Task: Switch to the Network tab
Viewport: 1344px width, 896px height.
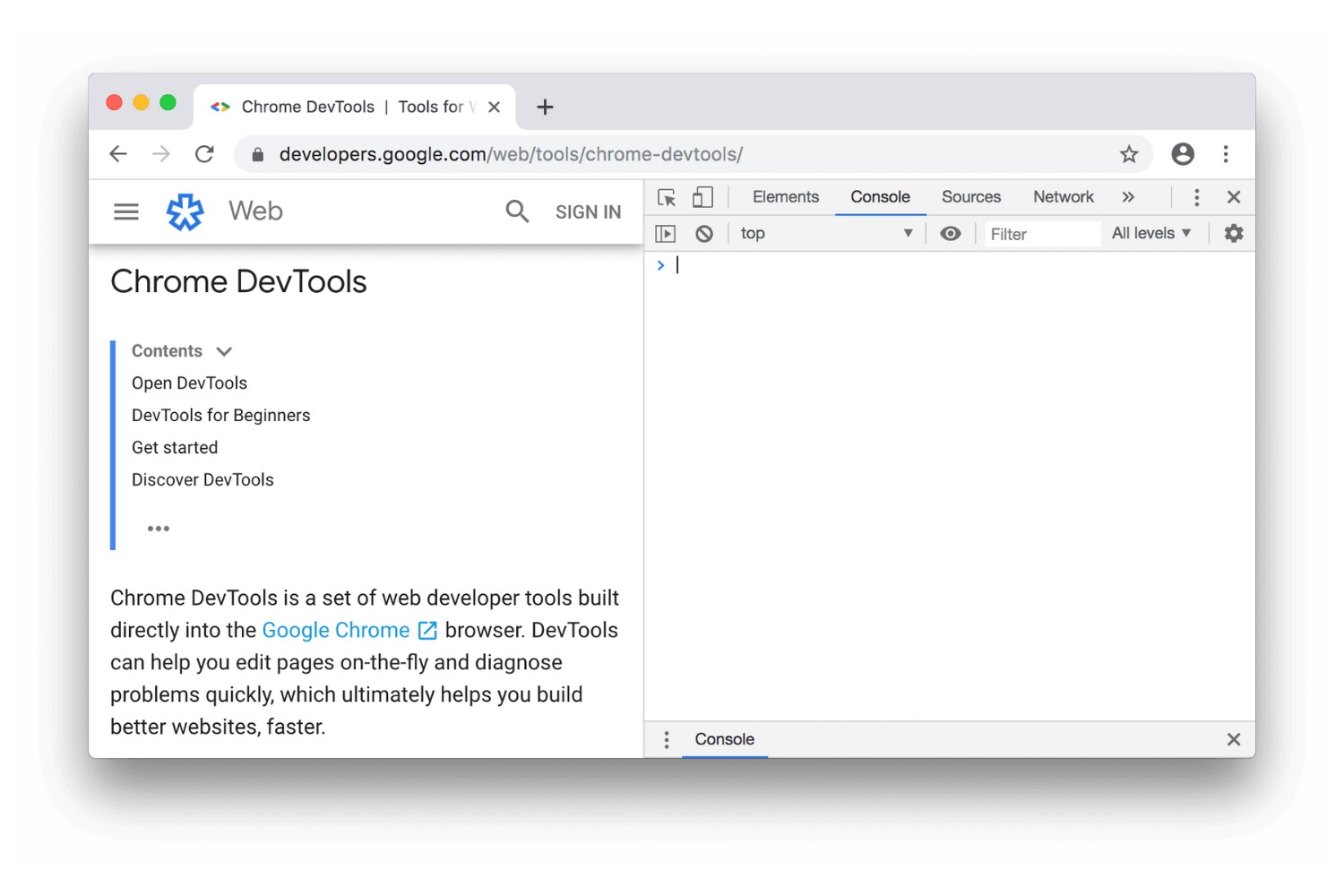Action: pos(1063,197)
